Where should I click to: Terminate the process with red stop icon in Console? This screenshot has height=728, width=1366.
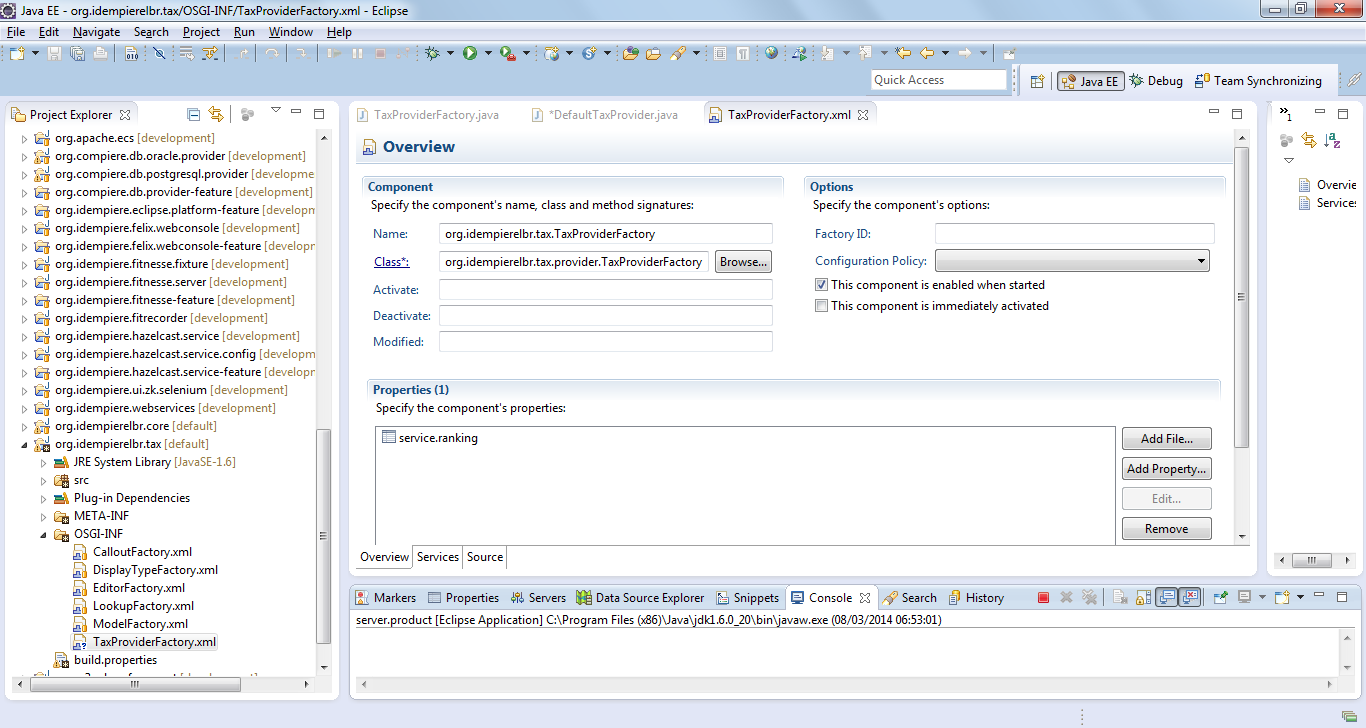[1043, 598]
